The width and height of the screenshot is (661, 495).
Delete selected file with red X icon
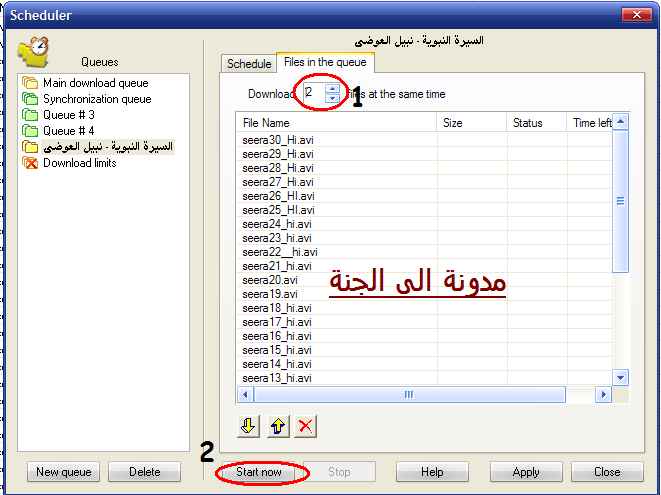[x=305, y=426]
